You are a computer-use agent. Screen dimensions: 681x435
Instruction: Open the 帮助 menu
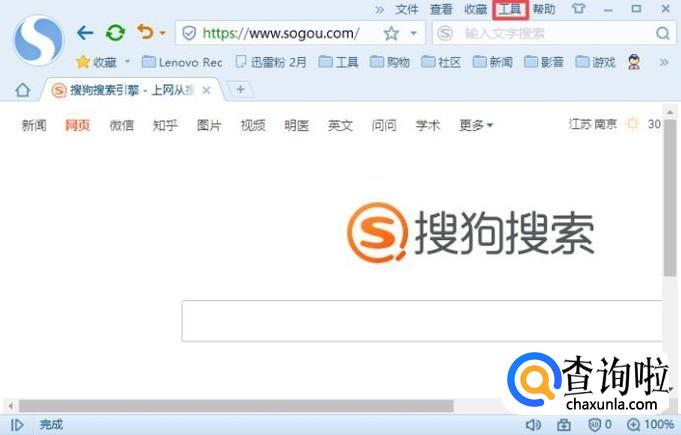tap(544, 9)
